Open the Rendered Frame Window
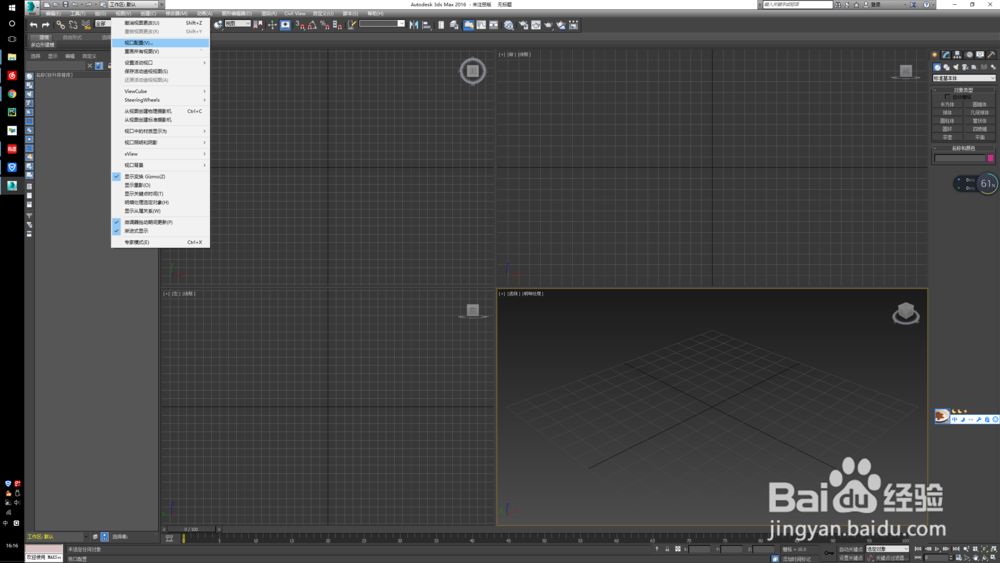The height and width of the screenshot is (563, 1000). [x=536, y=25]
